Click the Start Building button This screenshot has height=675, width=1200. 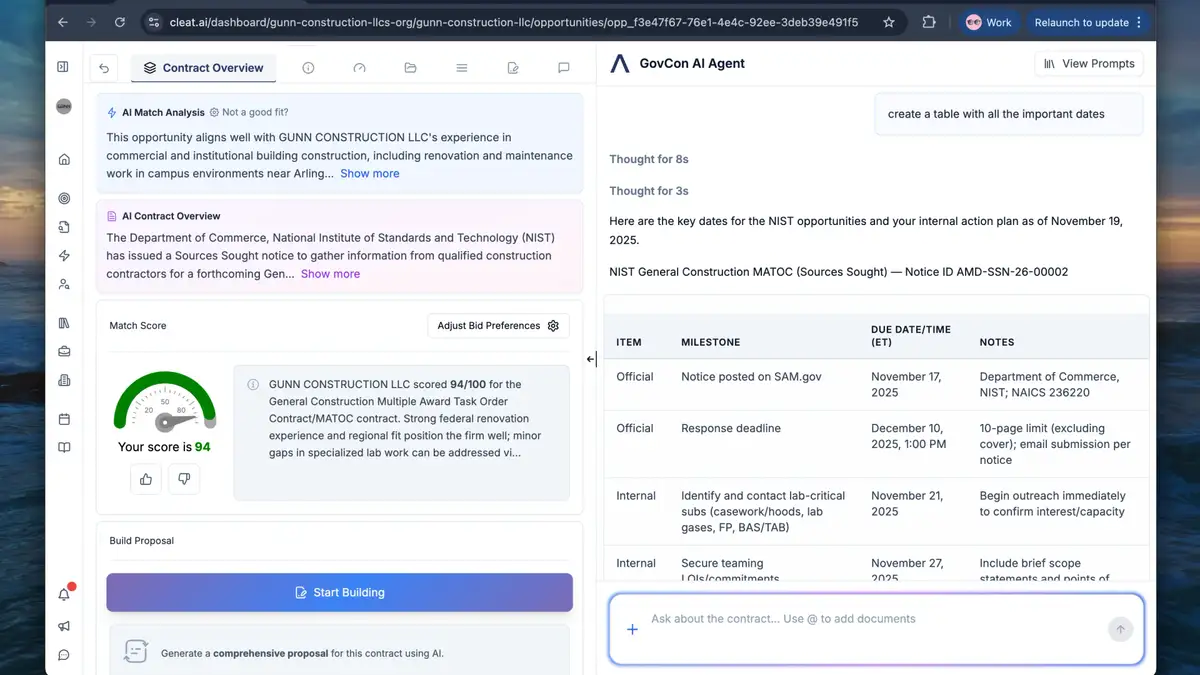click(x=340, y=592)
